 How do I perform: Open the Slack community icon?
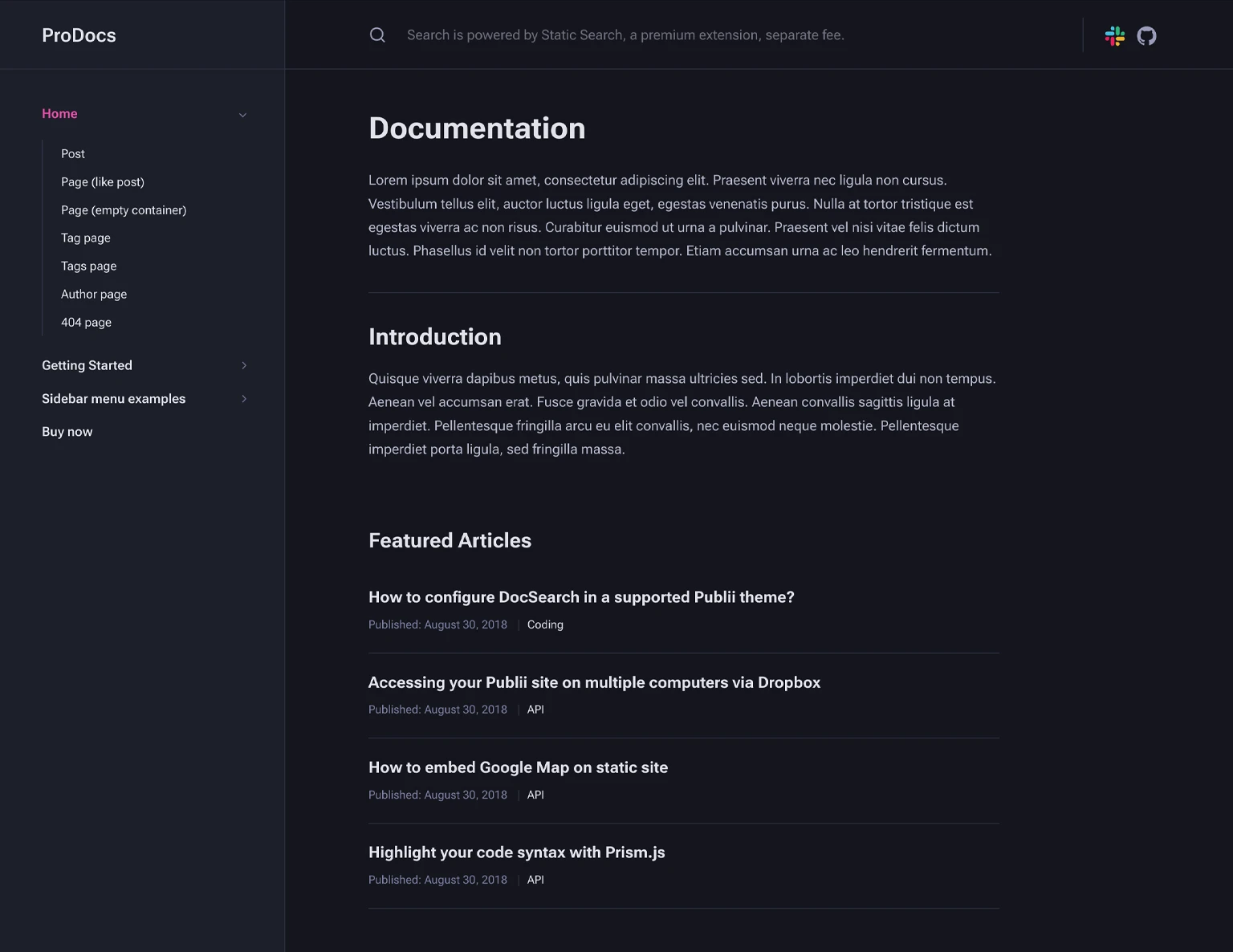1114,35
